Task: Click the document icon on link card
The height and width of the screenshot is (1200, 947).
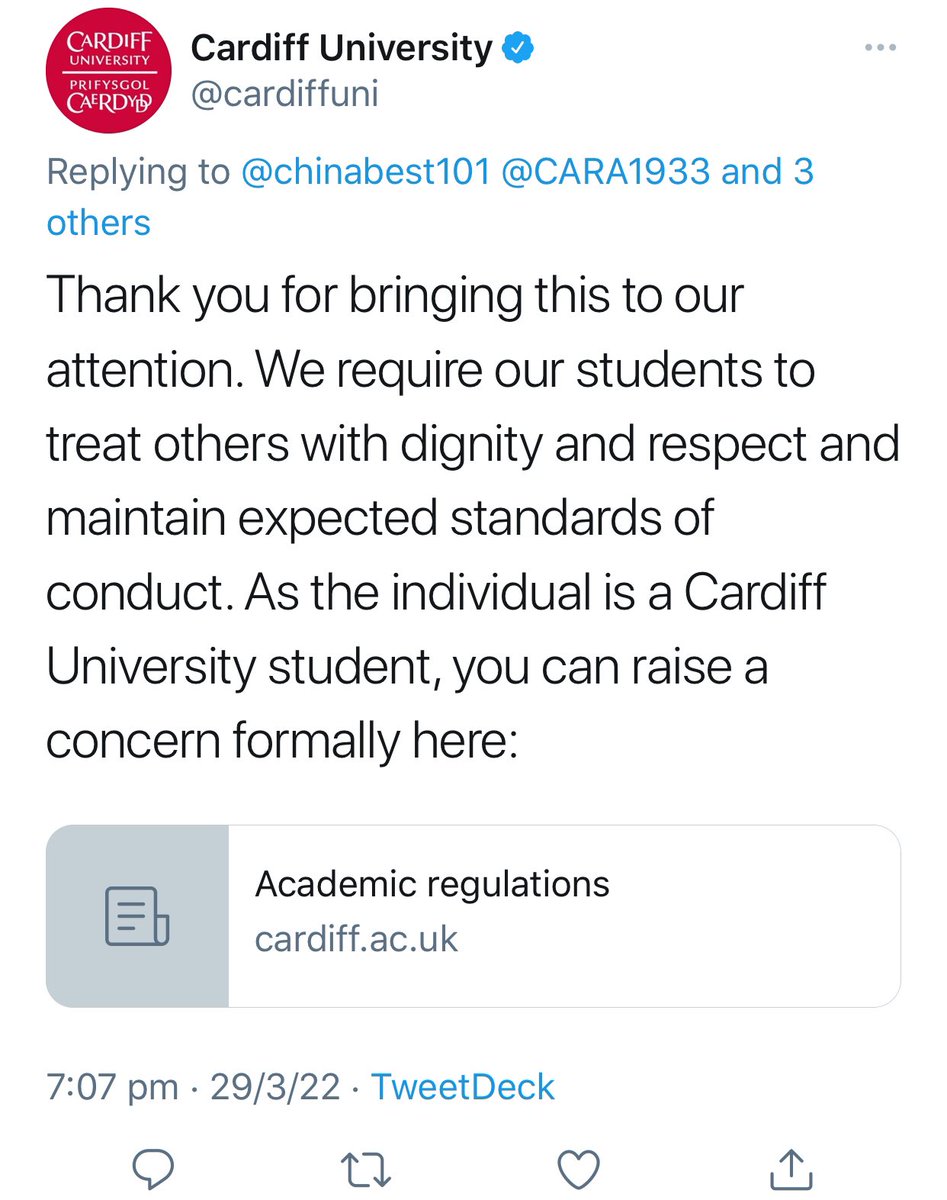Action: click(137, 915)
